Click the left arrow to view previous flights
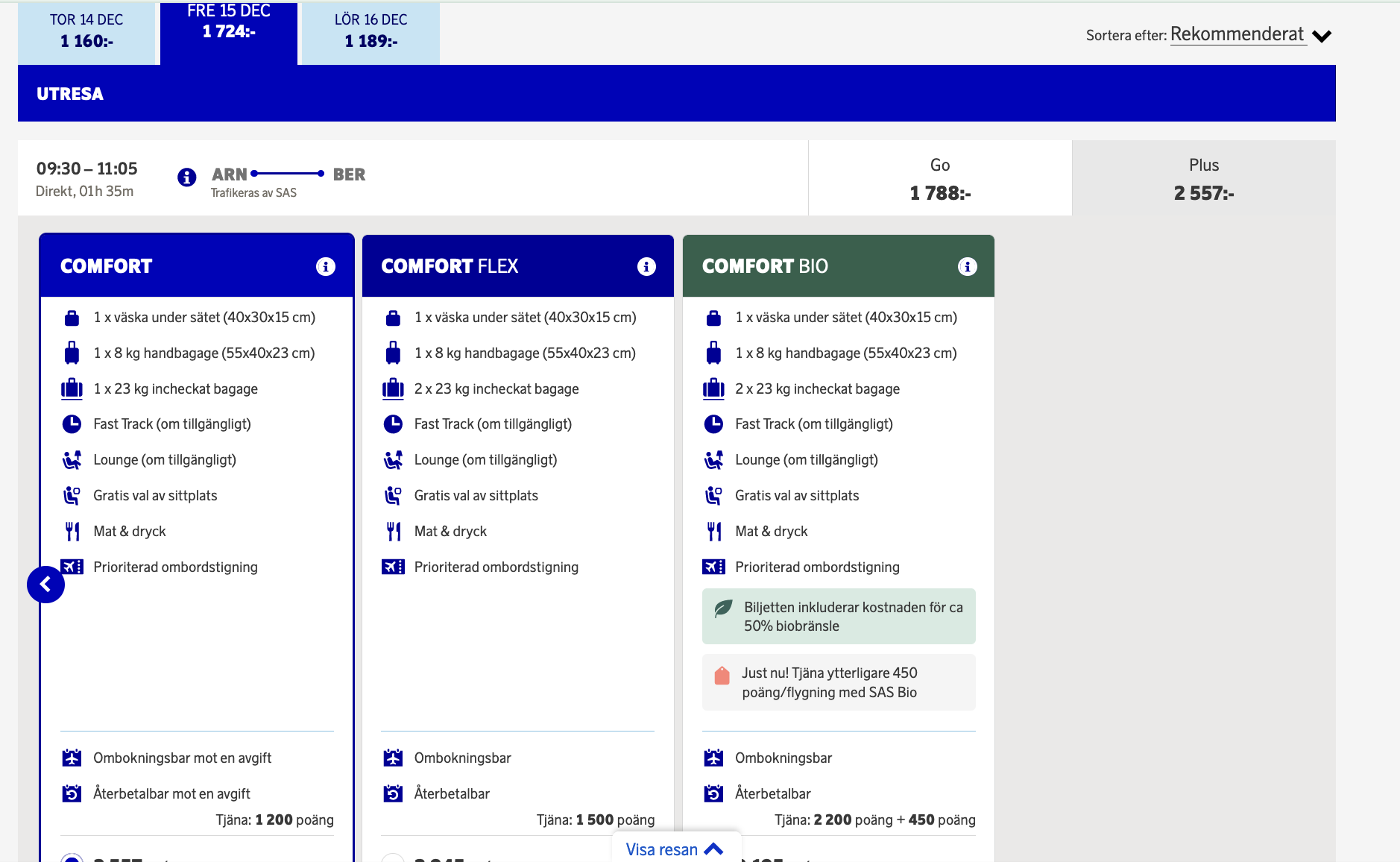 pos(46,584)
